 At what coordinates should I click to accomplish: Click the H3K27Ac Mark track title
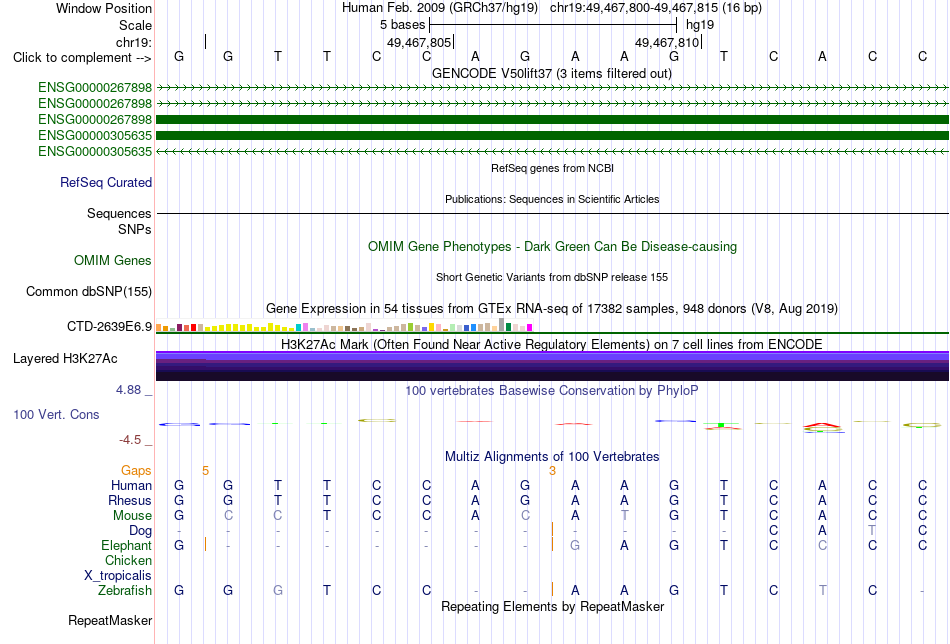(x=552, y=344)
